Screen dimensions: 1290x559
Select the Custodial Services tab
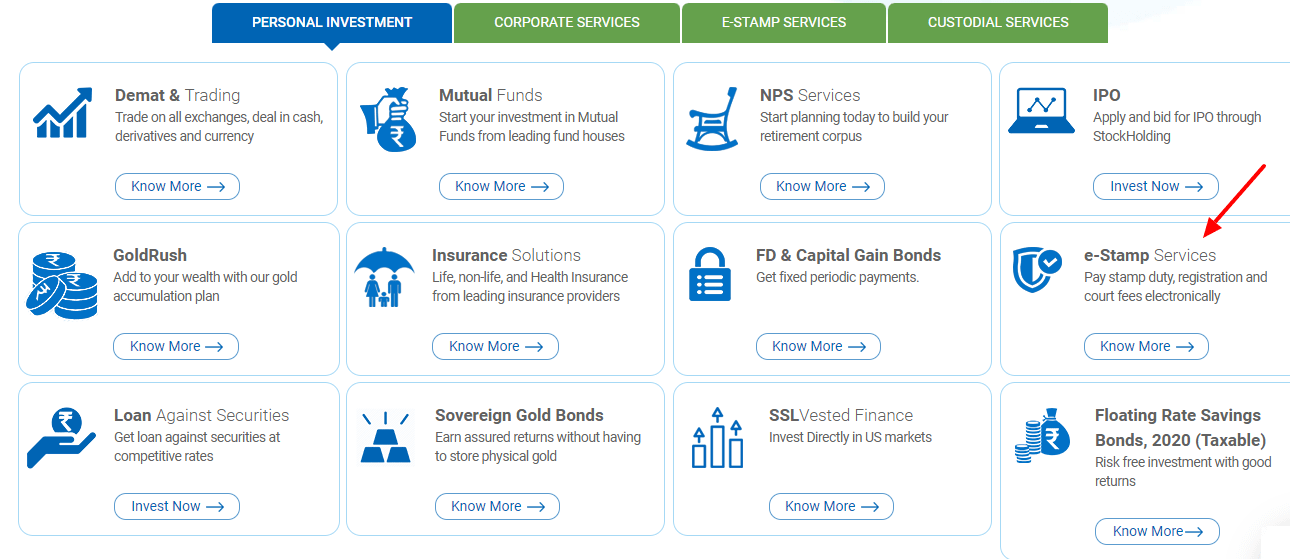pos(998,22)
